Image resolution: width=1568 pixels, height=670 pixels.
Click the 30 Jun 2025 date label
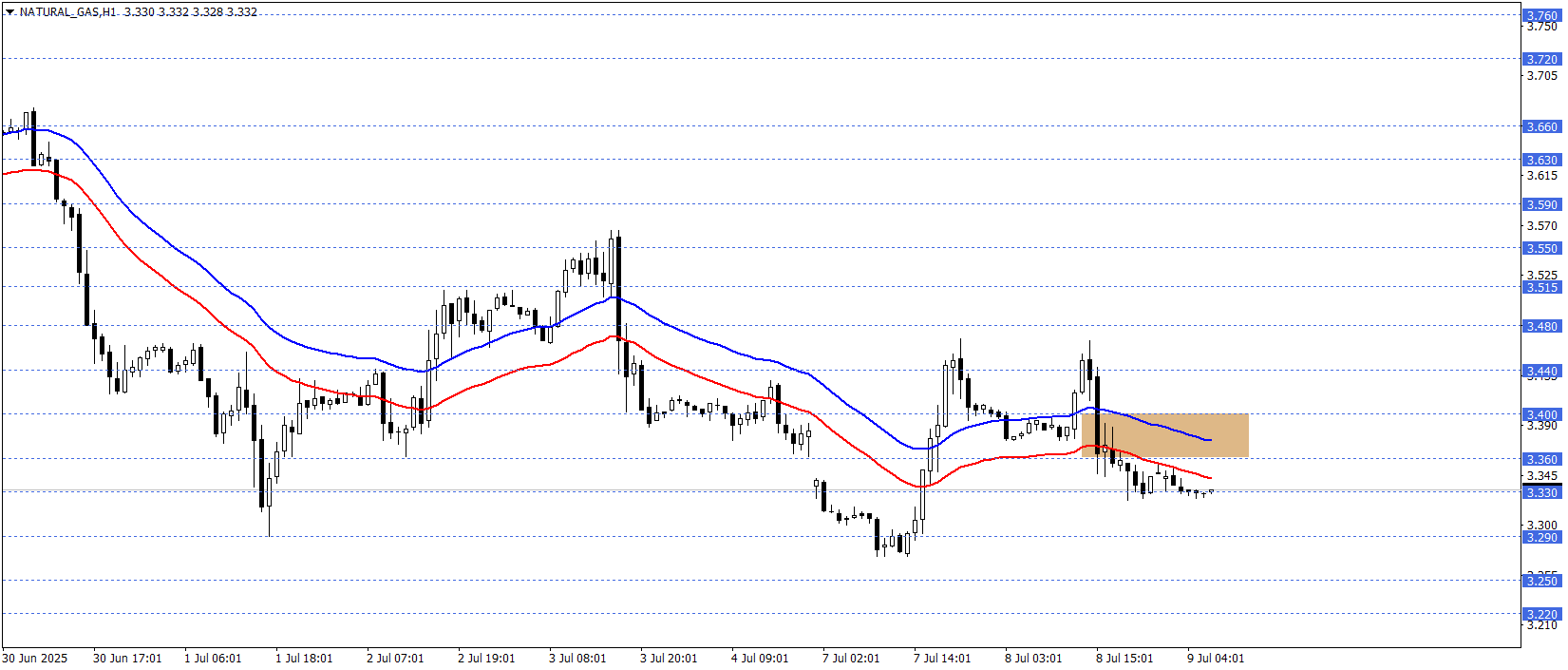[35, 658]
